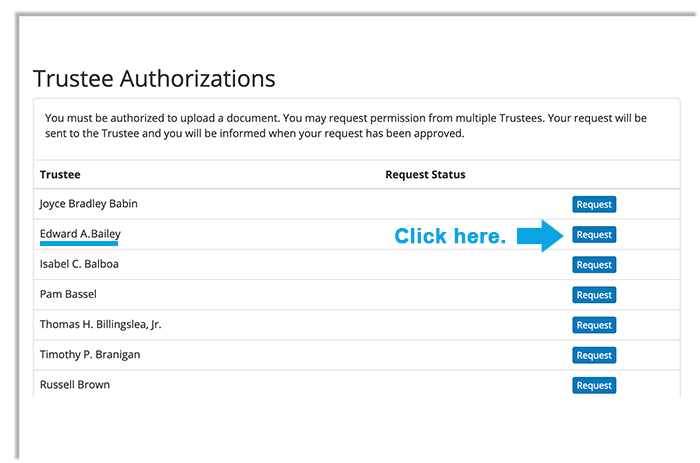700x463 pixels.
Task: Request authorization from Joyce Bradley Babin
Action: (594, 204)
